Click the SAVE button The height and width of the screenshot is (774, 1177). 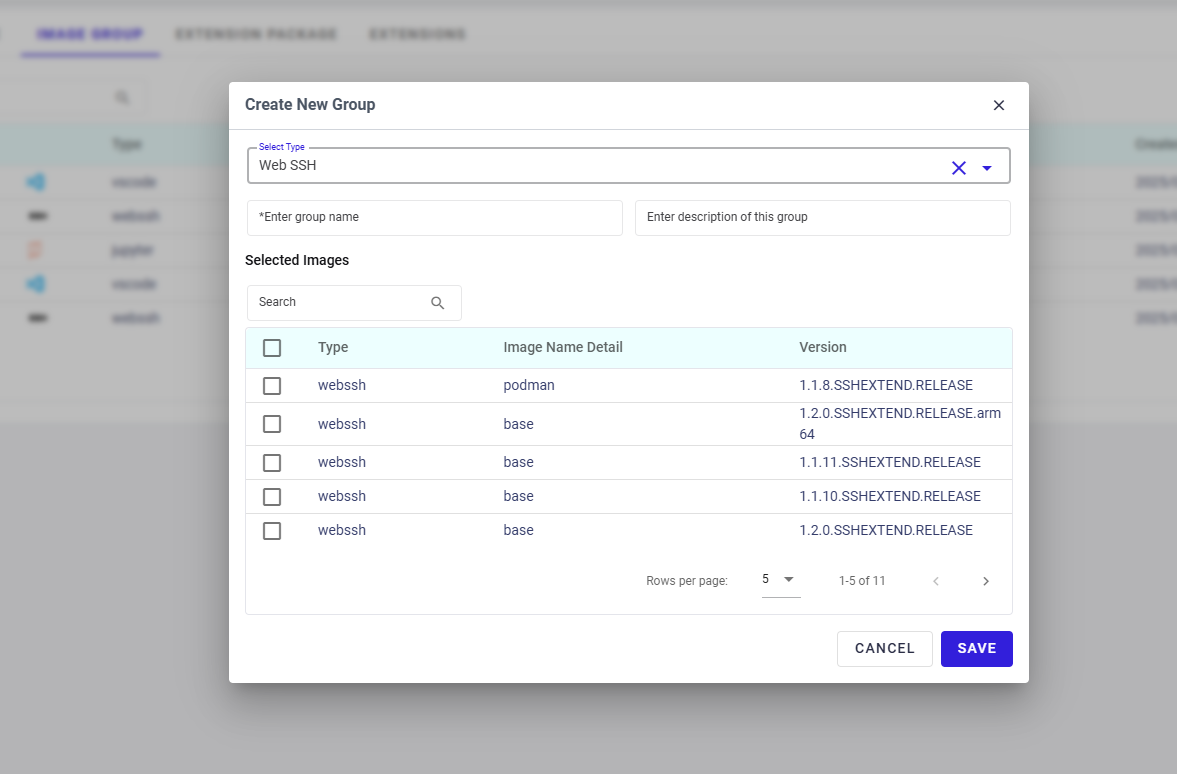[x=976, y=649]
